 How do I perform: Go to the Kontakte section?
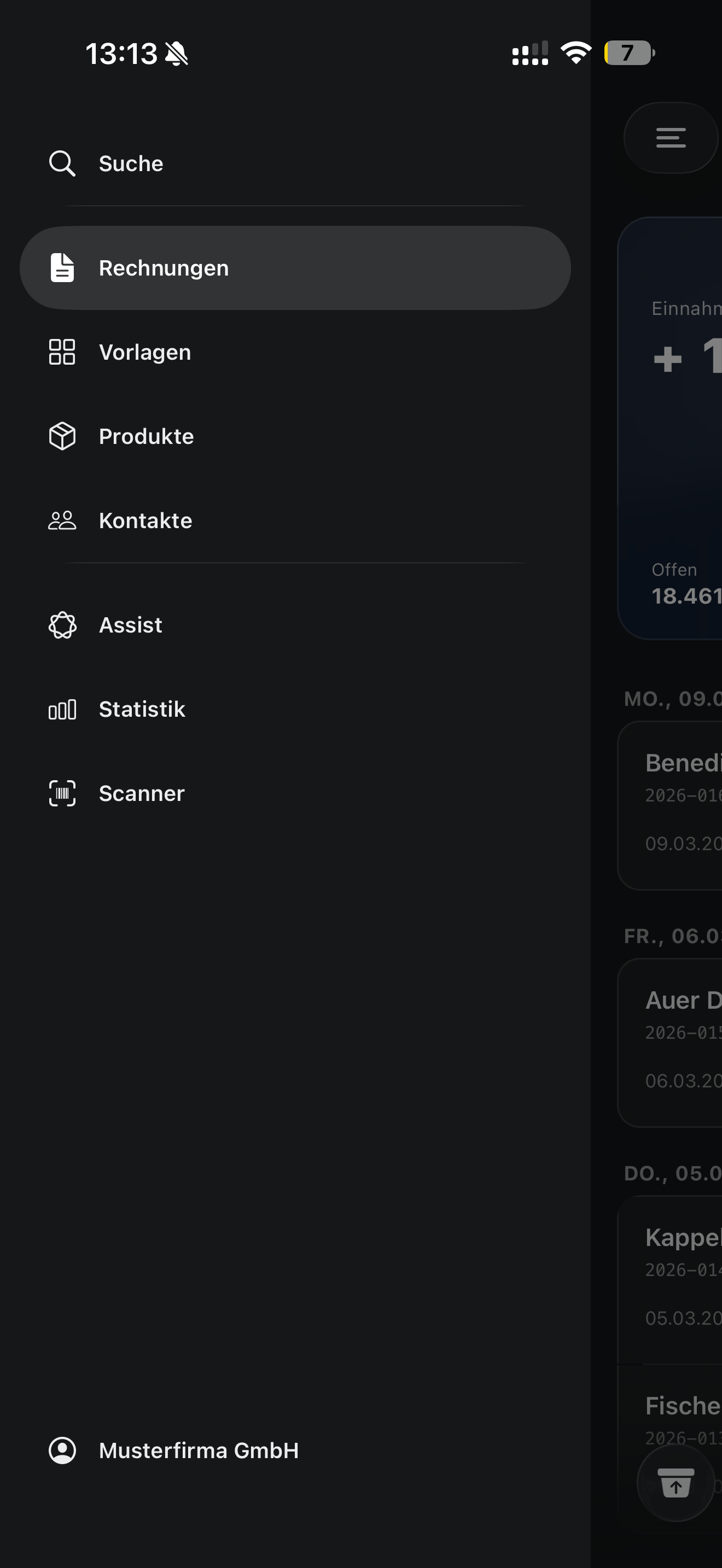pos(145,521)
